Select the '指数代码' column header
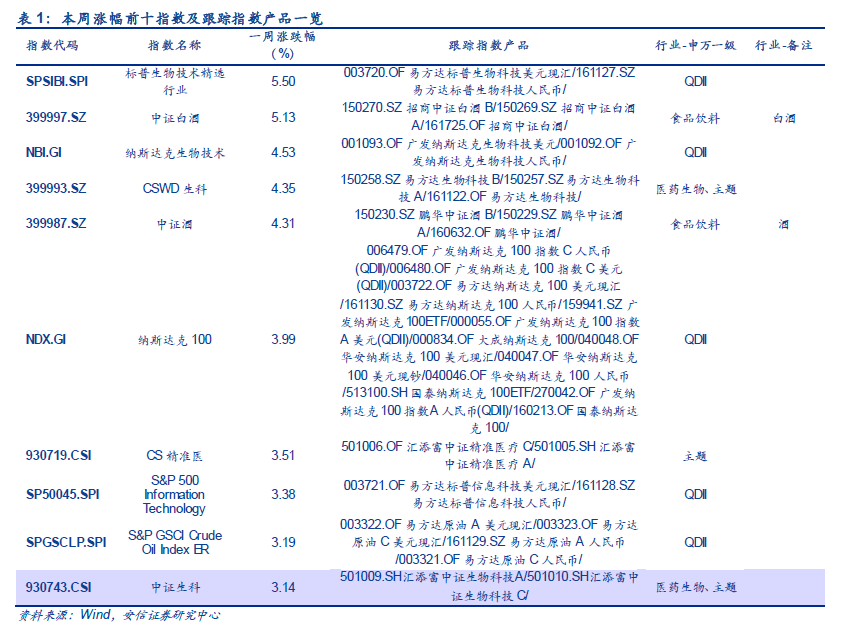Viewport: 843px width, 633px height. [53, 45]
